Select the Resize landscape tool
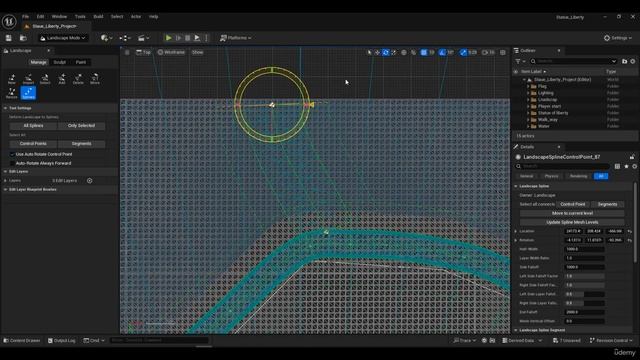This screenshot has height=360, width=640. (12, 93)
